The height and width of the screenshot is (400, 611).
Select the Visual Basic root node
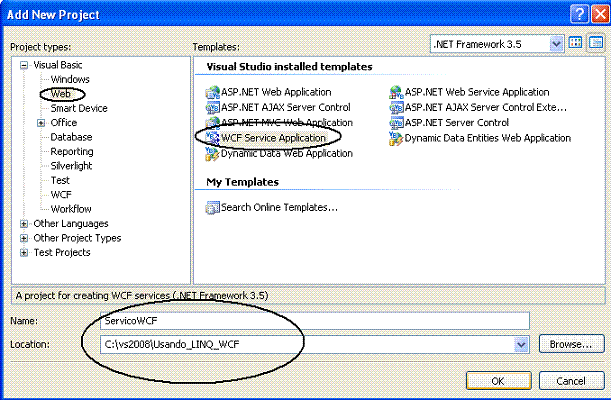point(58,65)
